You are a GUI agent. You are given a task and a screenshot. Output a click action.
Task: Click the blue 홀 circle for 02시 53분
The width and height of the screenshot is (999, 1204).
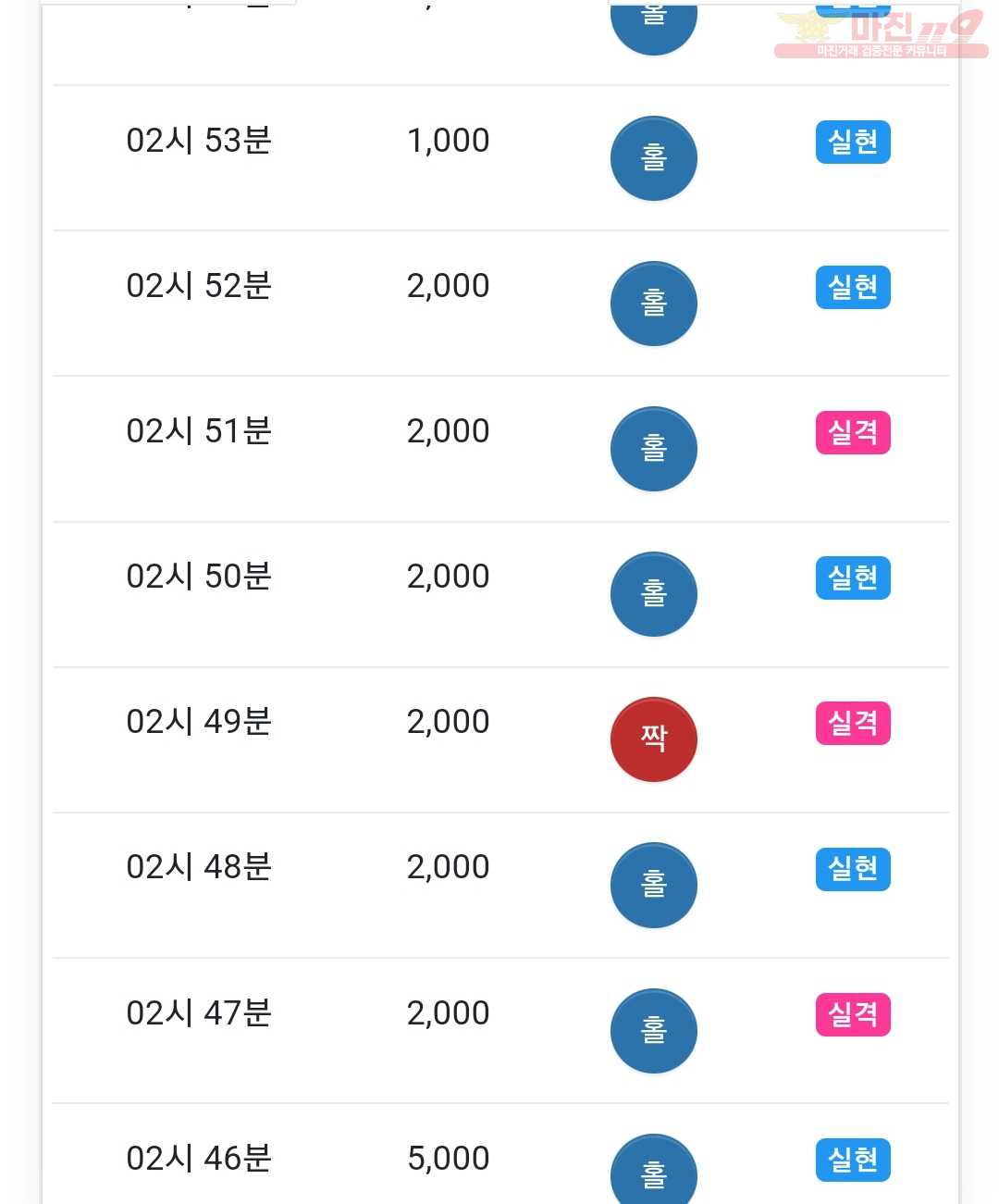point(653,158)
